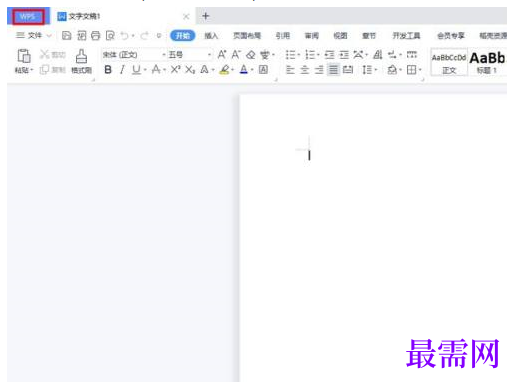Viewport: 518px width, 385px height.
Task: Click the phonetic guide 变 icon
Action: click(265, 54)
